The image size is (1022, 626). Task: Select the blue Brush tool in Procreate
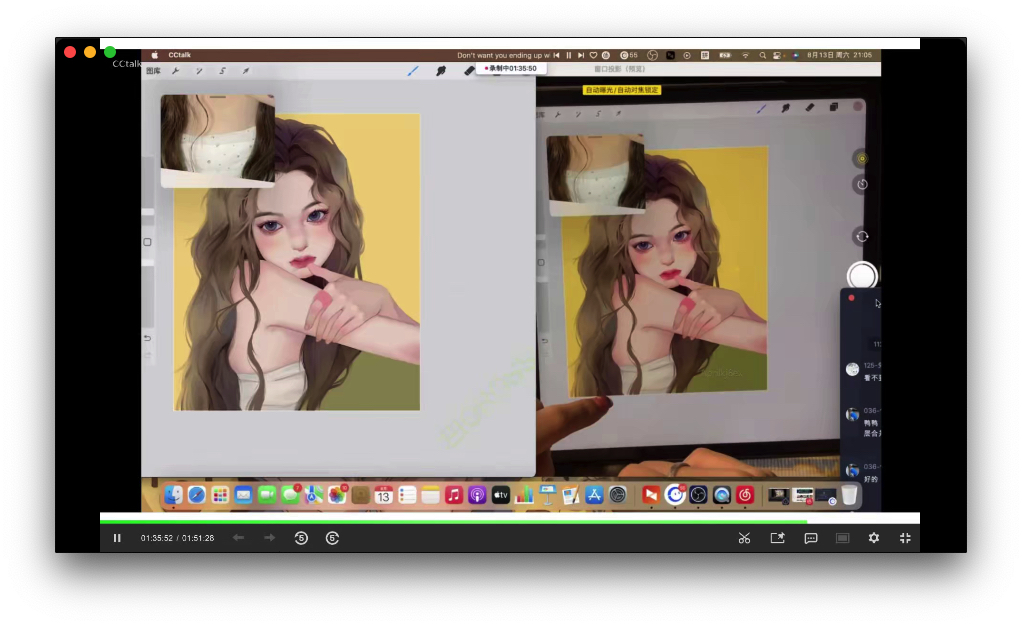click(413, 71)
